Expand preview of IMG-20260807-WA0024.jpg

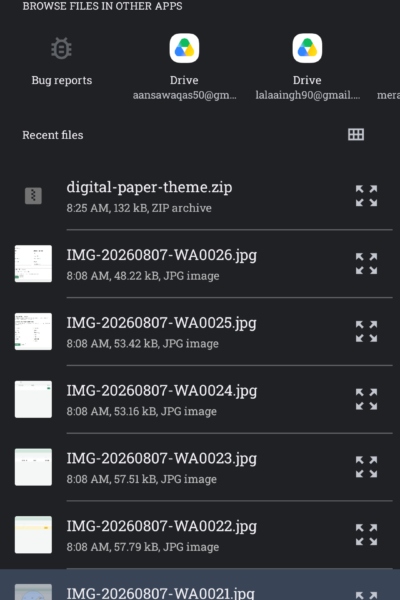click(x=366, y=399)
